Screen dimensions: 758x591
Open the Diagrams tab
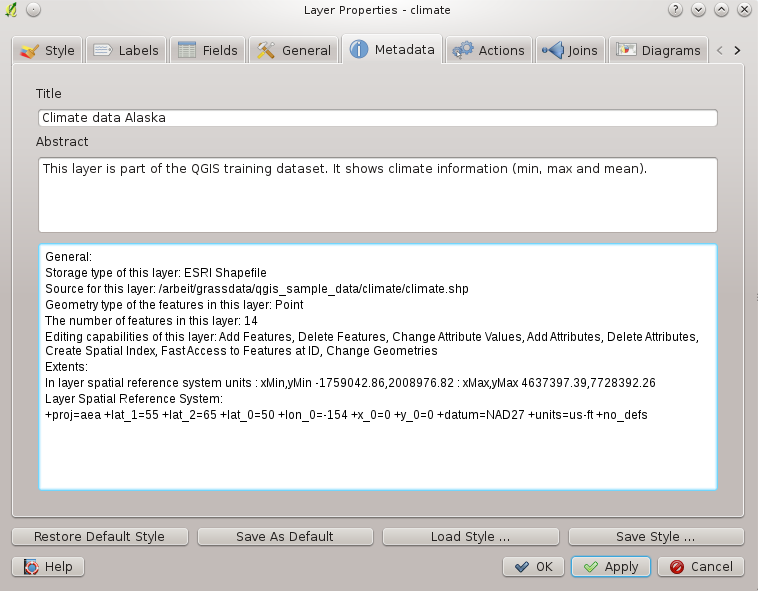point(658,50)
